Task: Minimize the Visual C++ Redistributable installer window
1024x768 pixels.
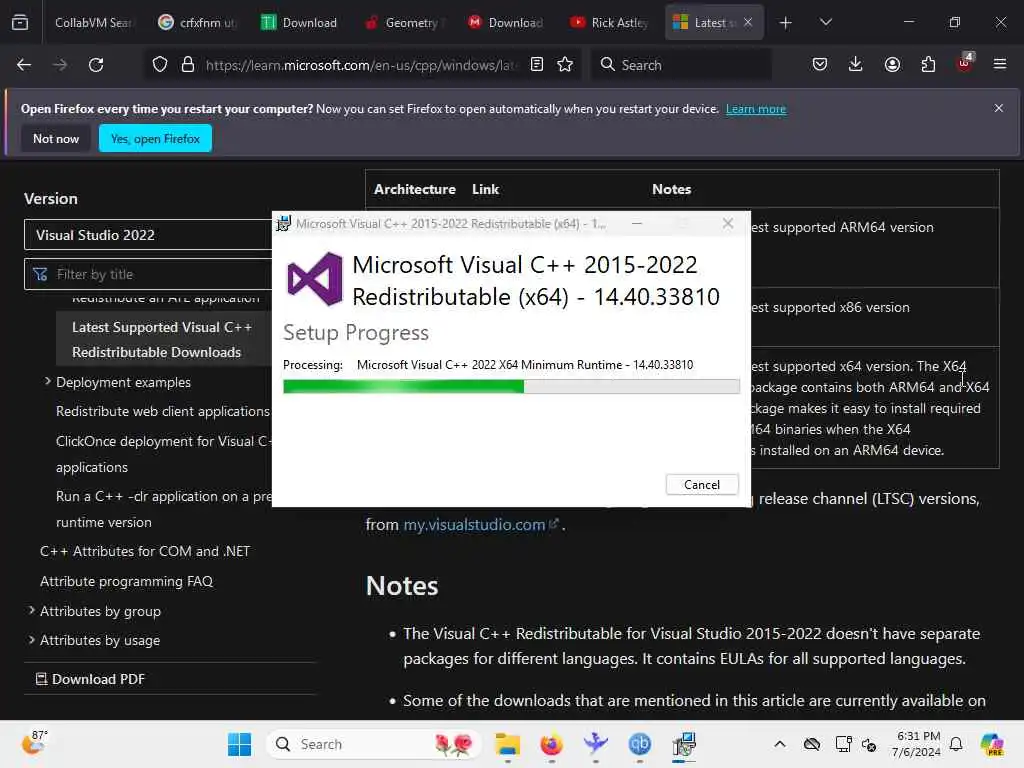Action: [637, 223]
